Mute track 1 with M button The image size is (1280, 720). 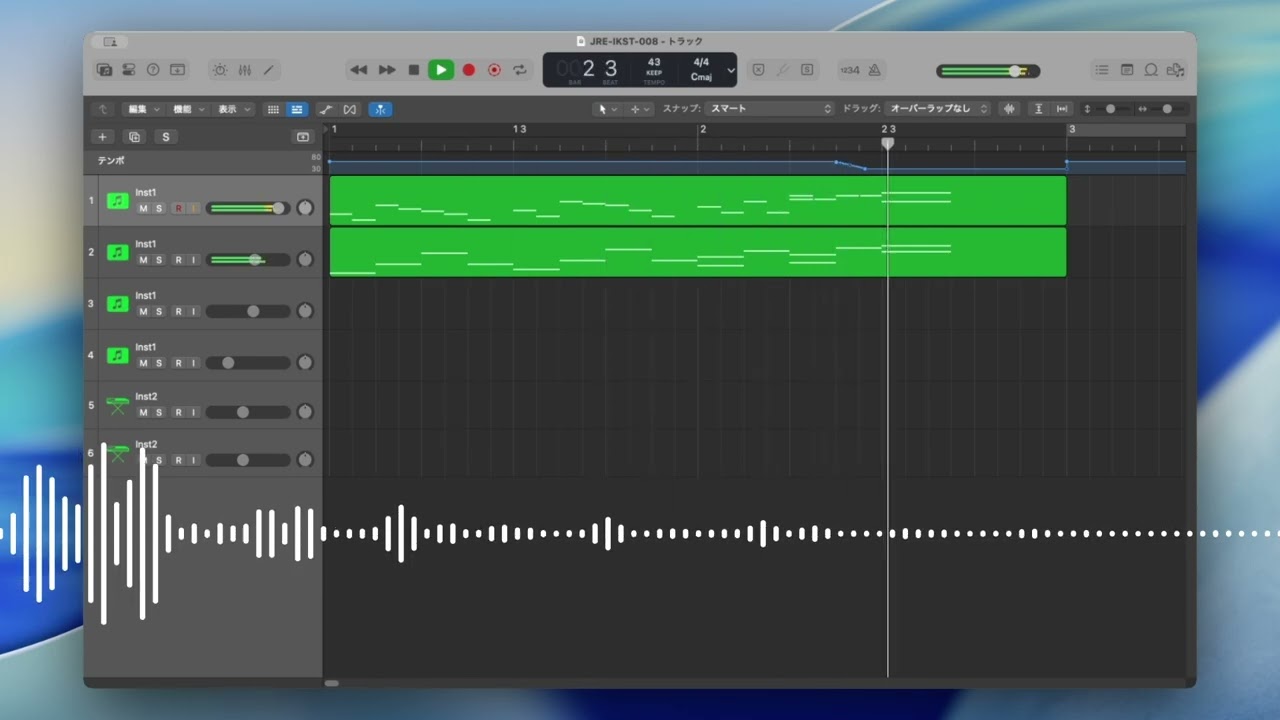pyautogui.click(x=143, y=208)
